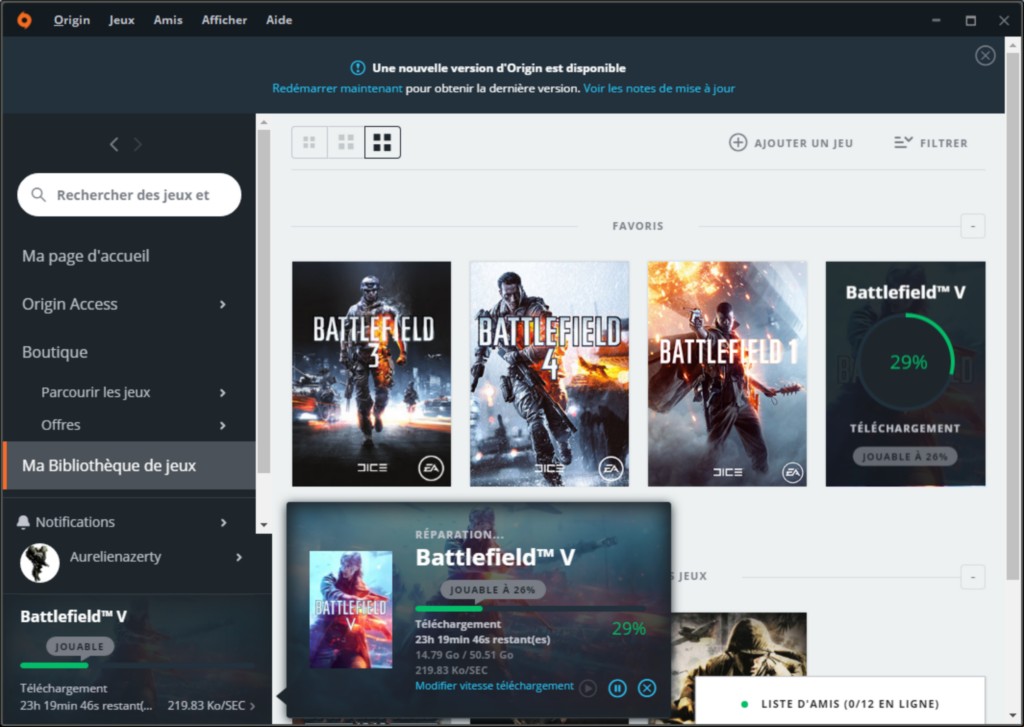The image size is (1024, 727).
Task: Expand the Notifications panel arrow
Action: (223, 523)
